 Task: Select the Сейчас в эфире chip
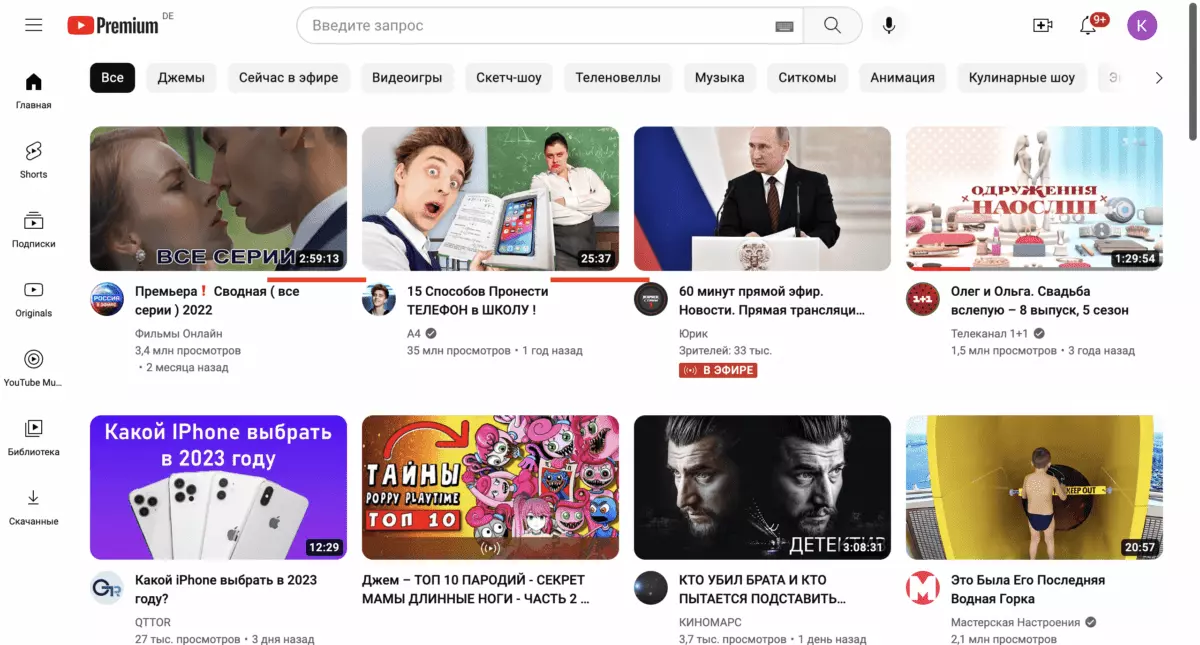click(x=288, y=77)
